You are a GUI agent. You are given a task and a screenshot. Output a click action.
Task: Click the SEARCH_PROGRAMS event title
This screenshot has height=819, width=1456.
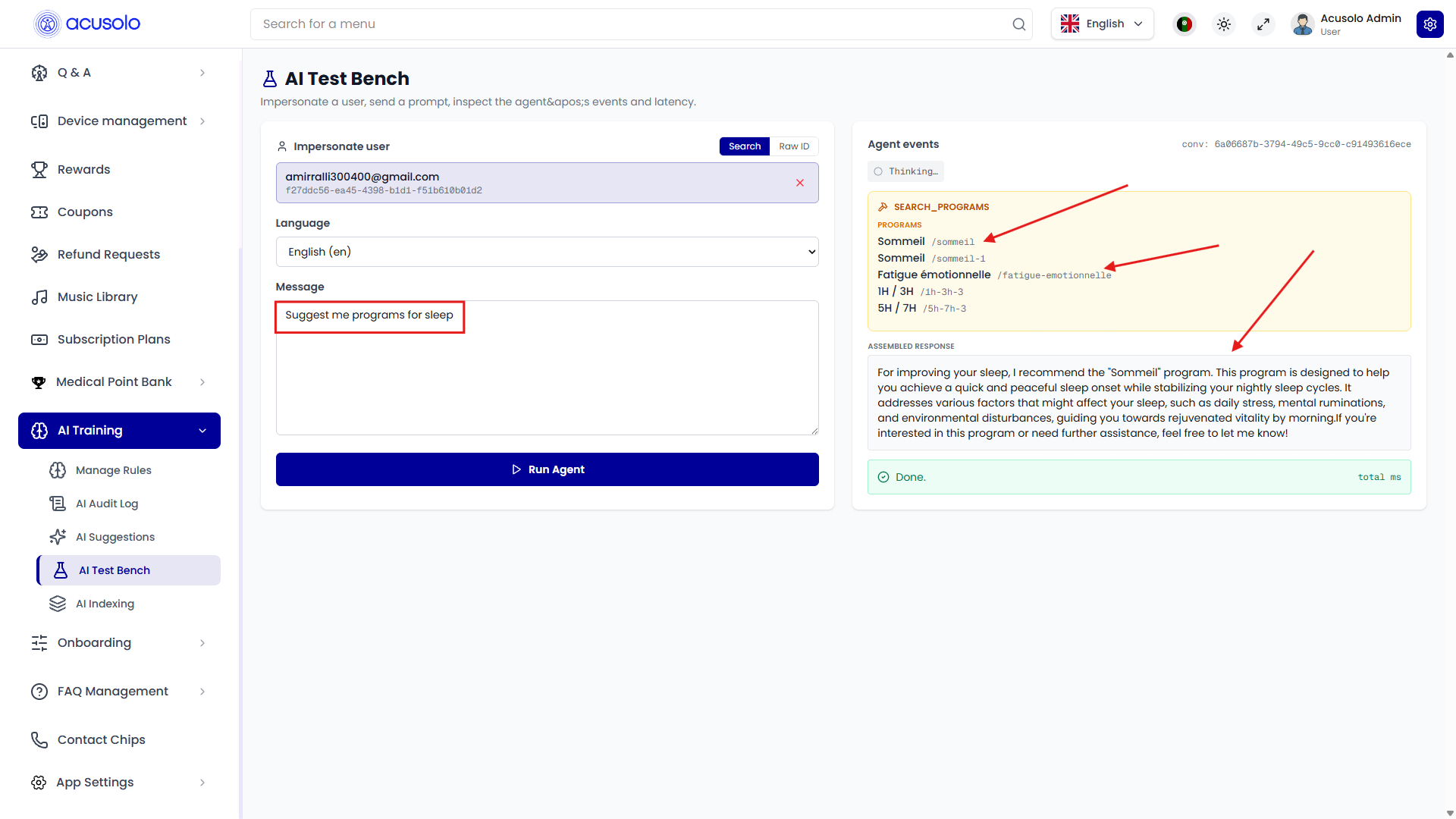[x=941, y=207]
